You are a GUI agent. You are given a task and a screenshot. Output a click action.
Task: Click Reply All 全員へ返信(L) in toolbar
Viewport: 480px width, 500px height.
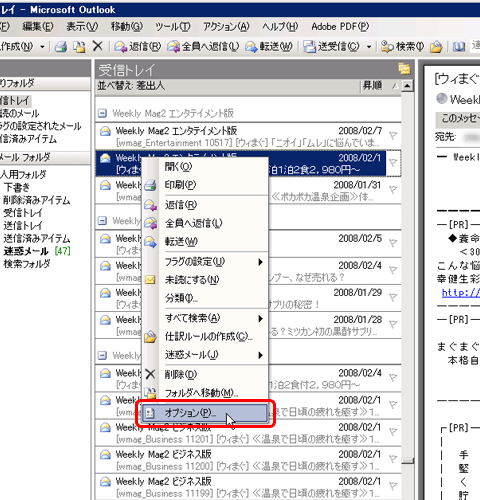tap(203, 47)
